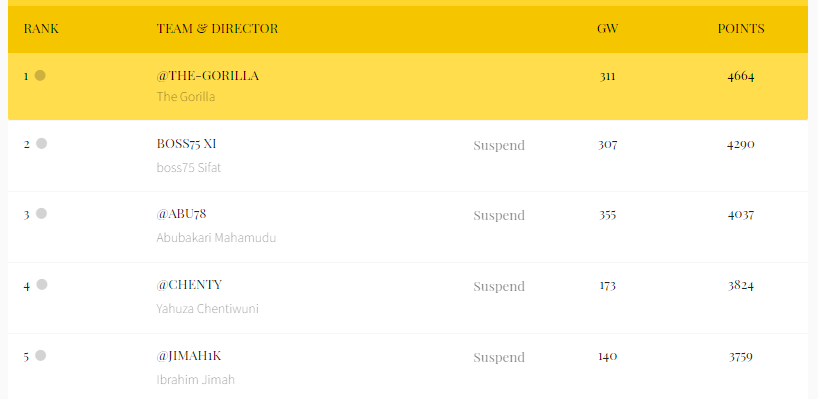
Task: Click the grey dot beside rank 5
Action: (x=41, y=356)
